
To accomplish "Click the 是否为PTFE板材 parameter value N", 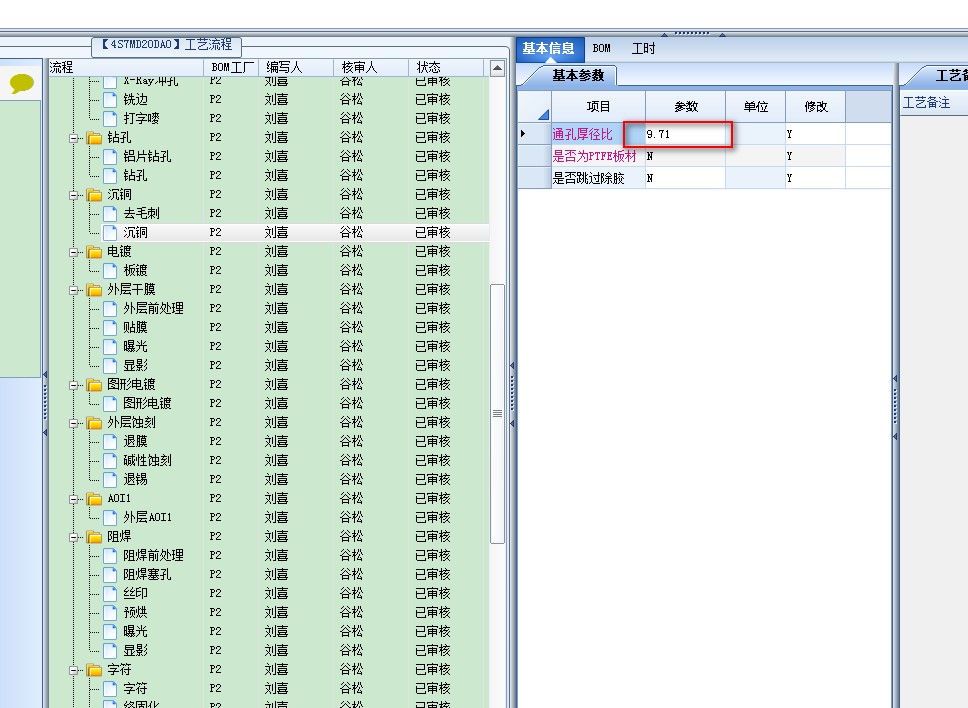I will coord(685,156).
